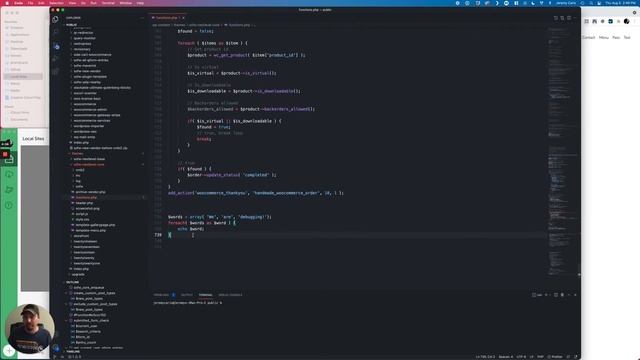This screenshot has width=640, height=360.
Task: Switch to the Debug Console panel tab
Action: pos(230,295)
